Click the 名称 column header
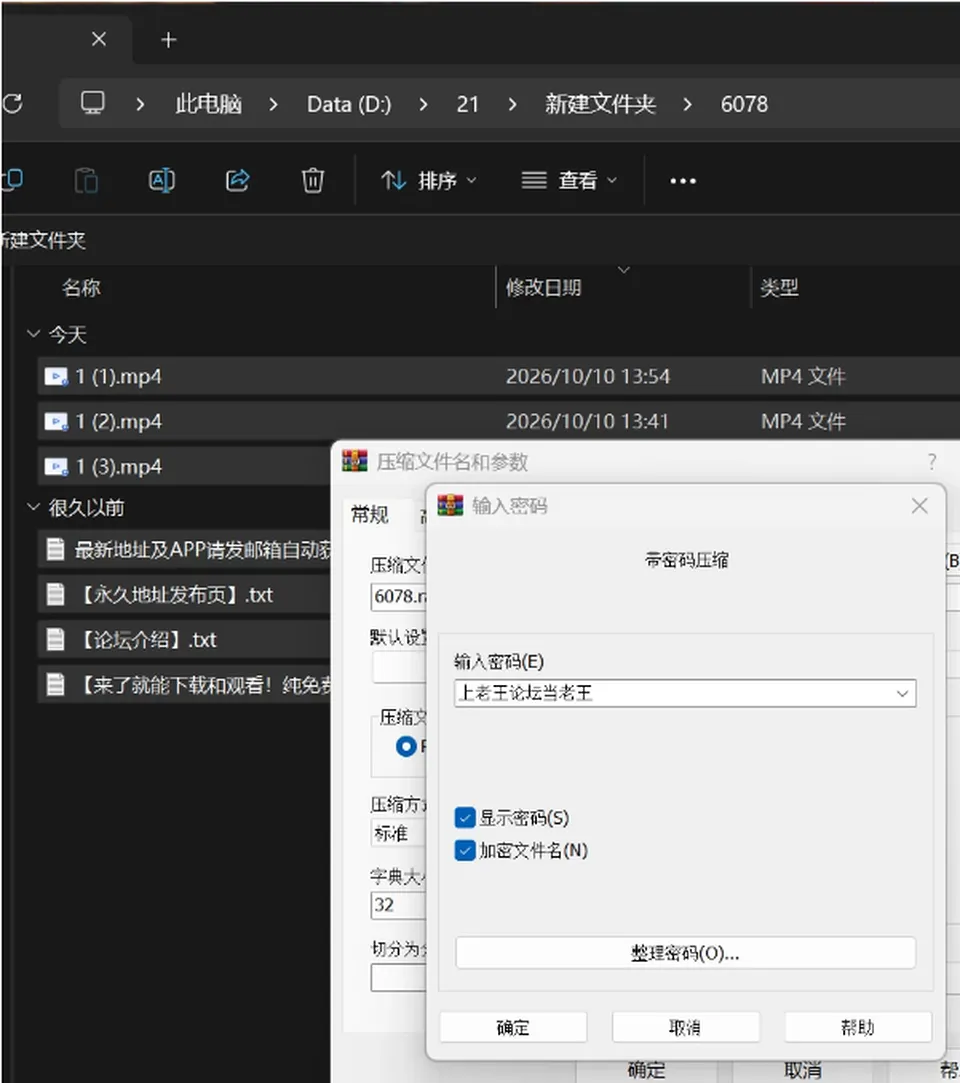Image resolution: width=960 pixels, height=1083 pixels. [81, 287]
